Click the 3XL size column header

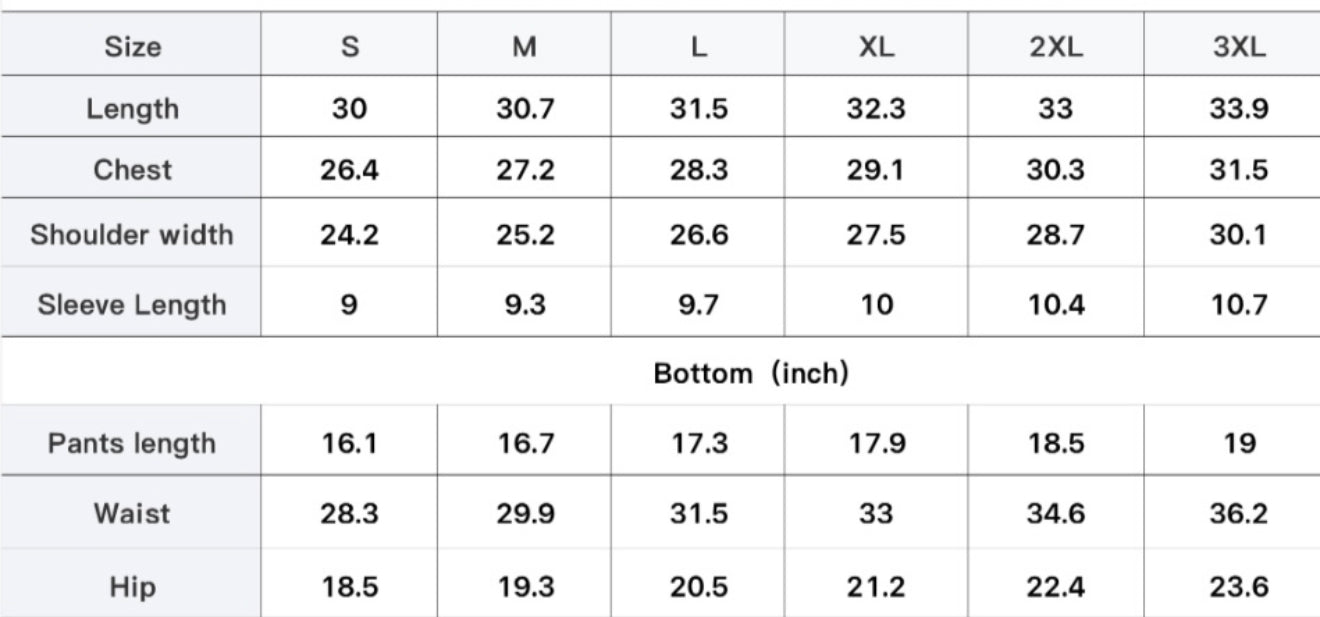[x=1239, y=47]
